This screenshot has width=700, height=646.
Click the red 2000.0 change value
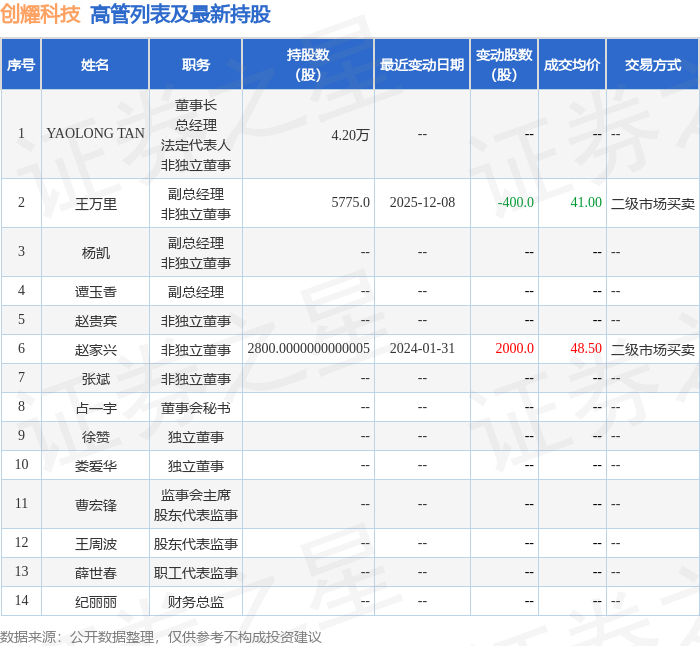[x=514, y=348]
